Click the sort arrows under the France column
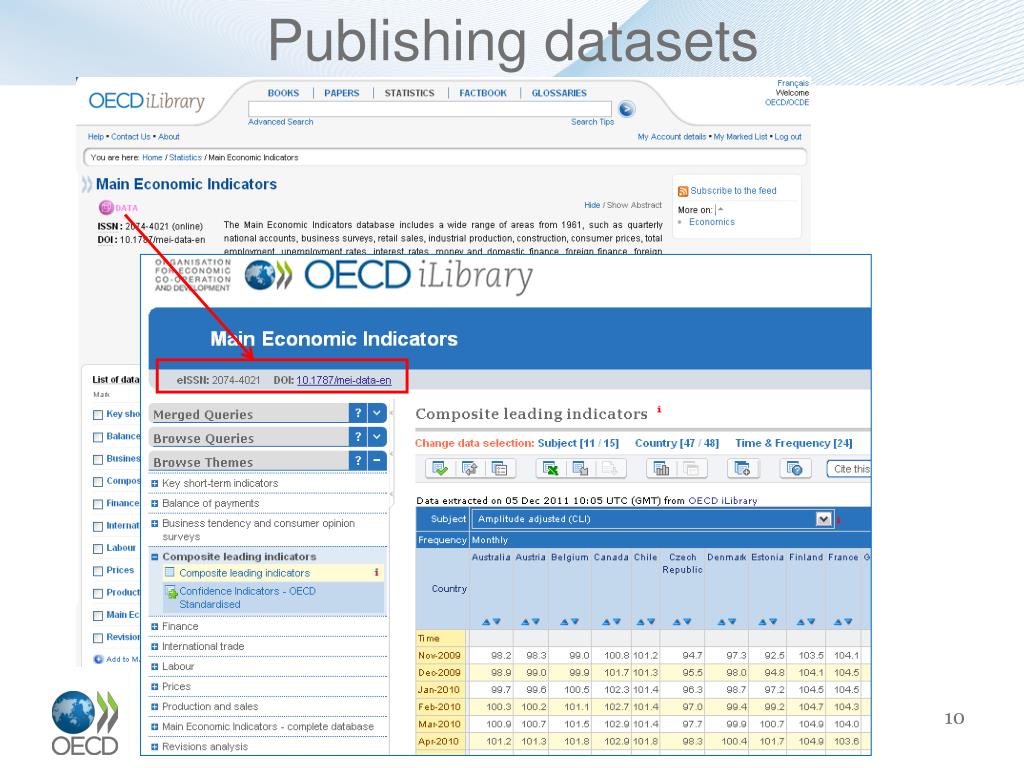The image size is (1024, 768). [842, 622]
